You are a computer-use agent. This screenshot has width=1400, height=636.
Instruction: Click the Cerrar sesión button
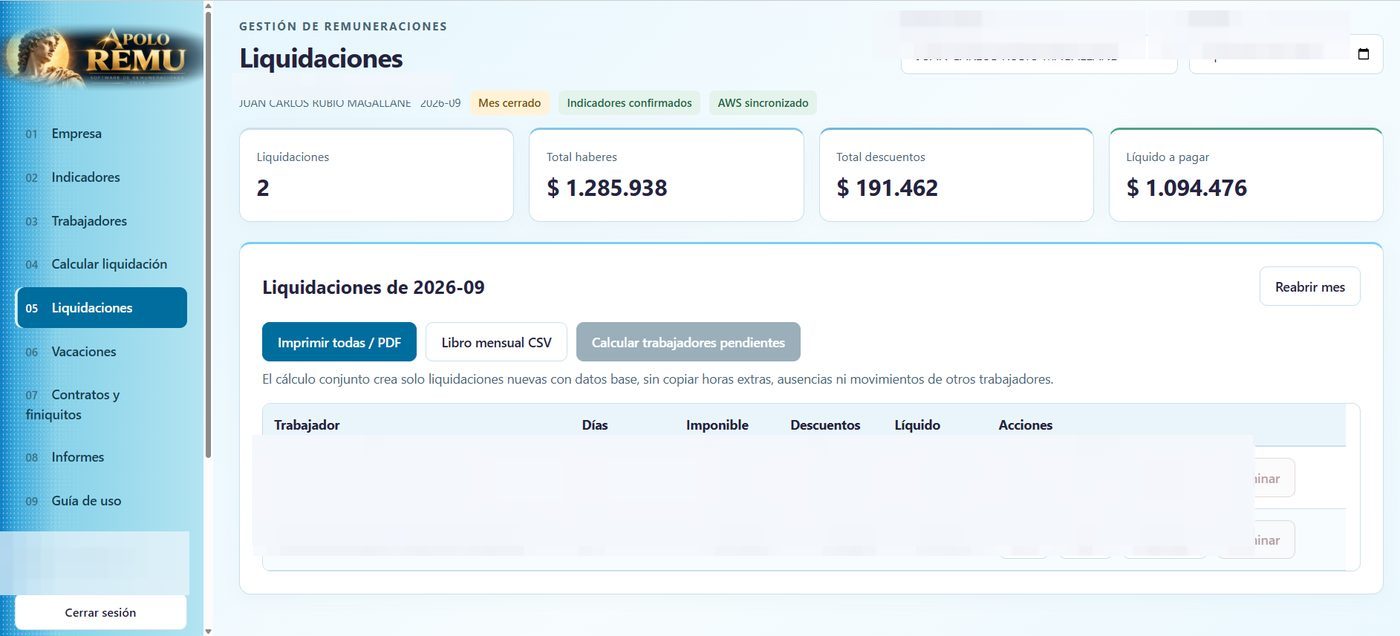click(101, 612)
